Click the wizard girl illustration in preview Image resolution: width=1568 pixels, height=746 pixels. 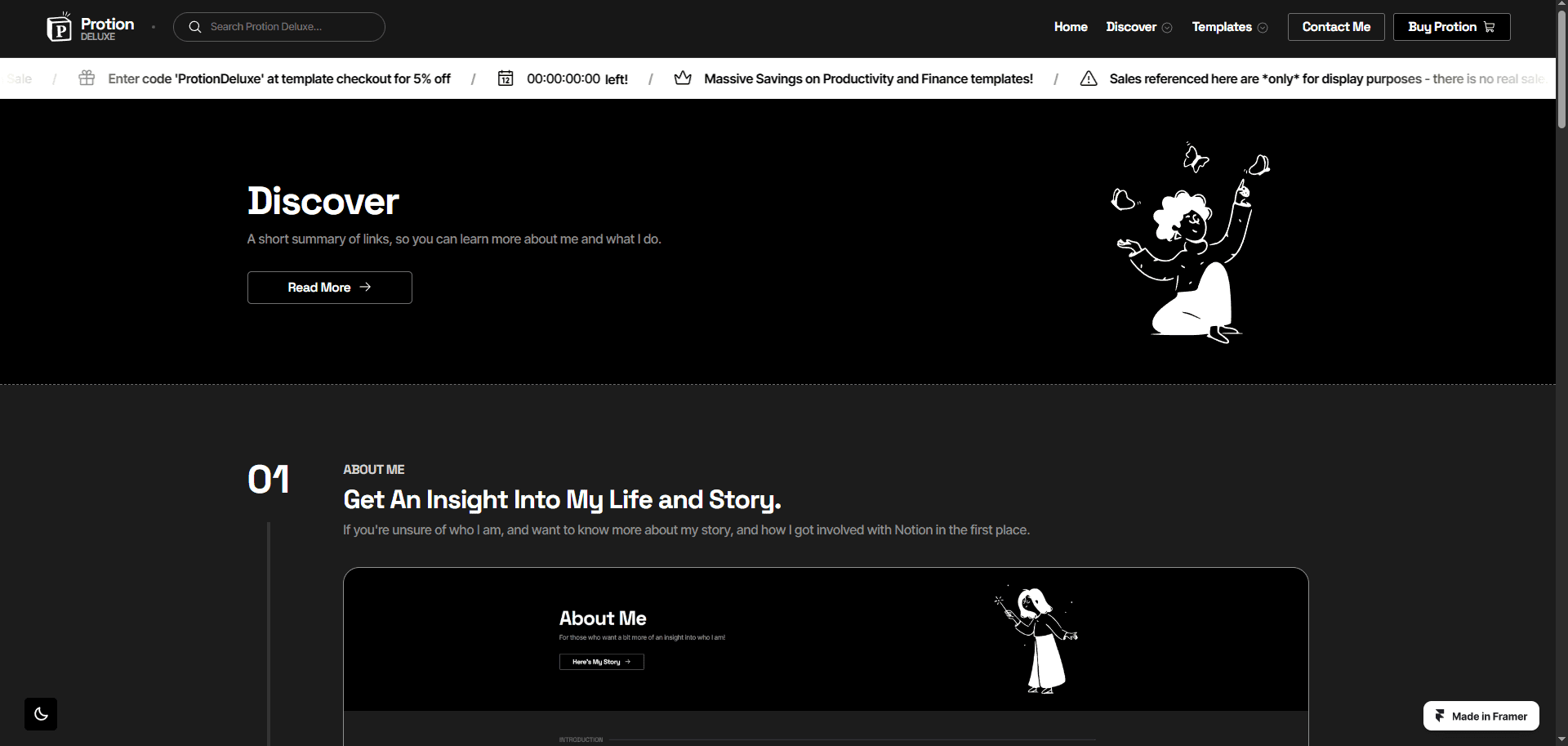1036,641
